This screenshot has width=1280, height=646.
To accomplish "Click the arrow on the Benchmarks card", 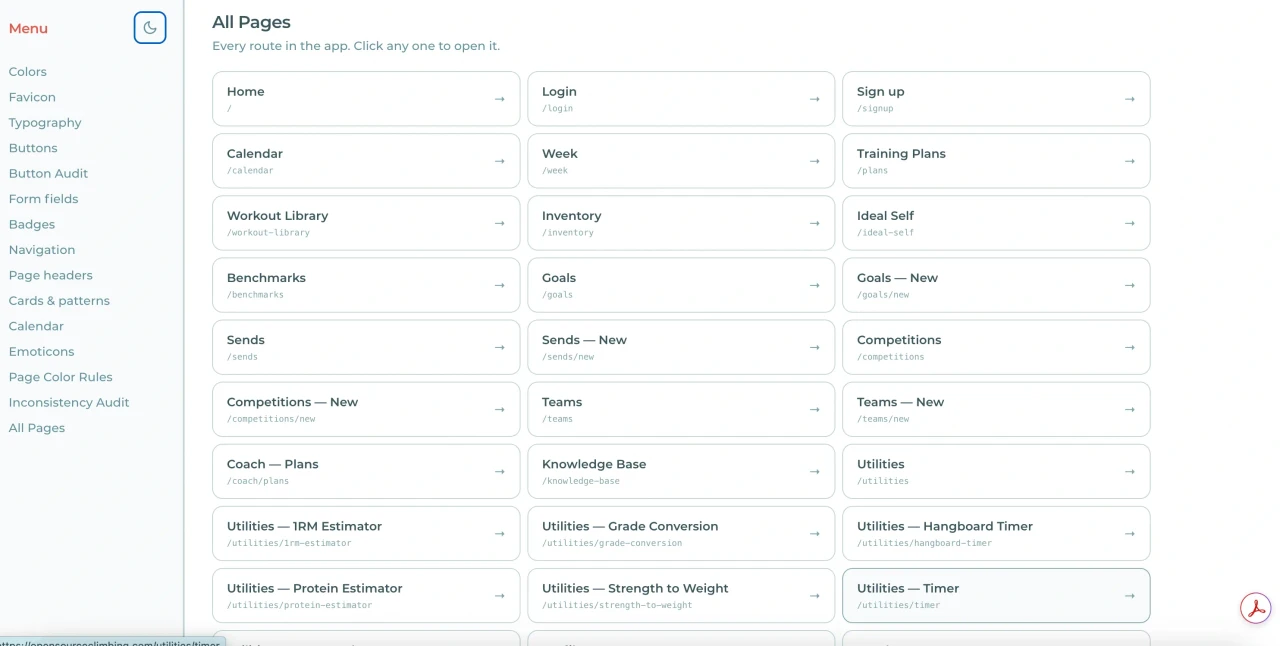I will click(x=500, y=285).
